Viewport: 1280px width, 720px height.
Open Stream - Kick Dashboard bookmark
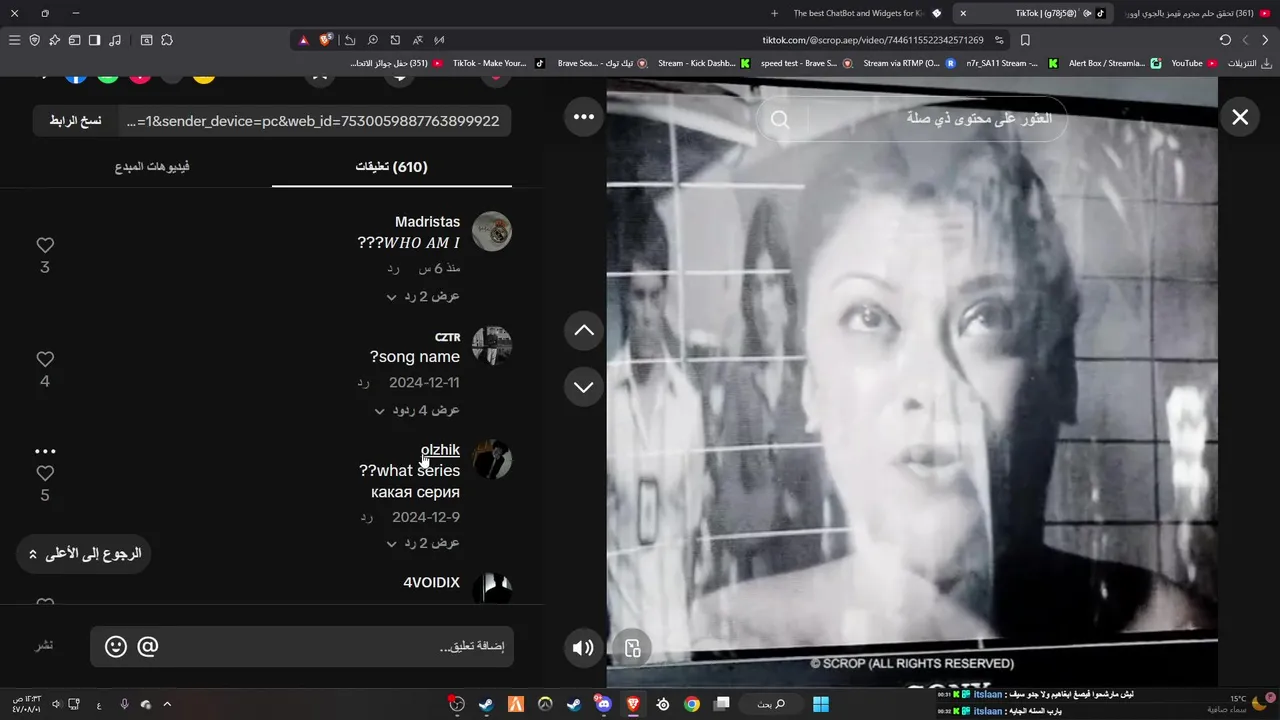click(703, 63)
